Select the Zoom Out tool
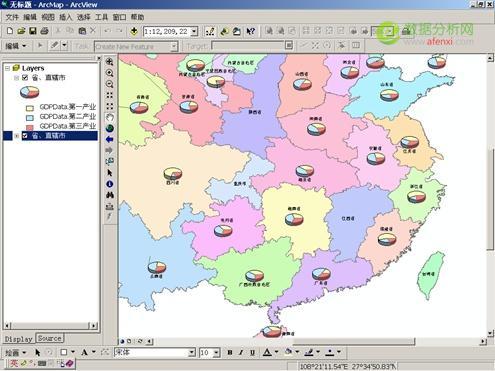 point(109,84)
